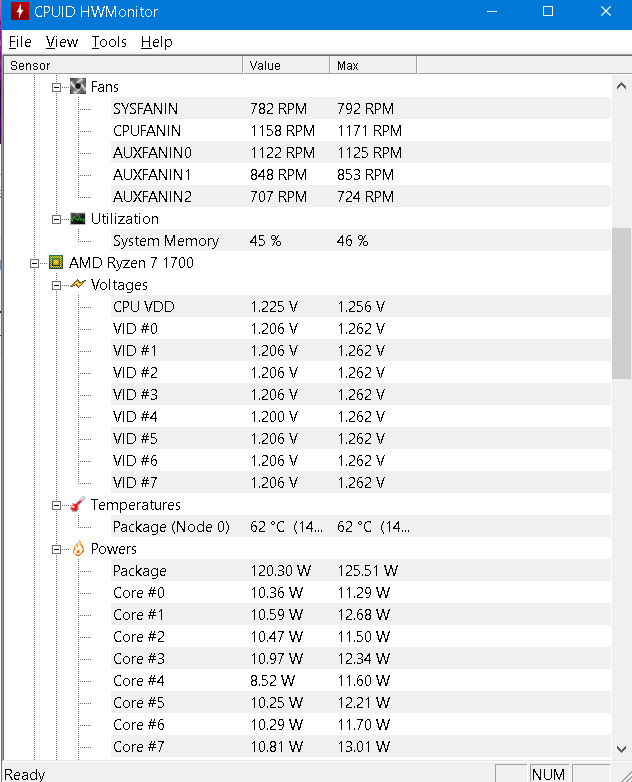The width and height of the screenshot is (632, 782).
Task: Click the Fans category fan icon
Action: (78, 86)
